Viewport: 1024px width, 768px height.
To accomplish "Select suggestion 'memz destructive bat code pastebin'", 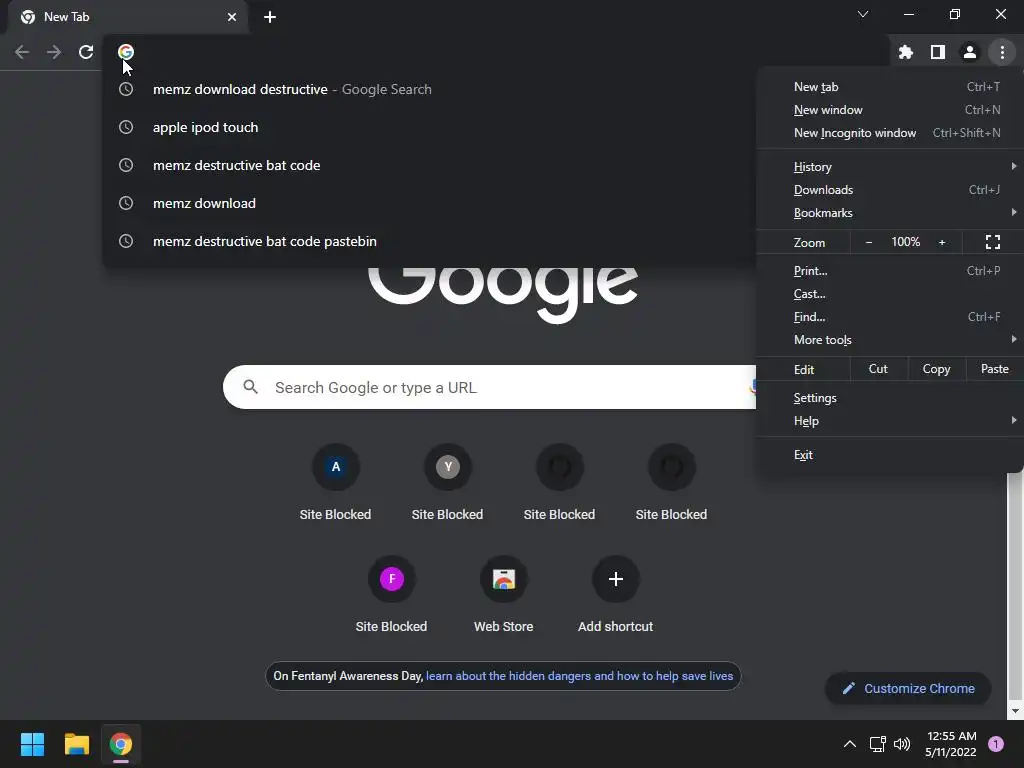I will point(430,241).
